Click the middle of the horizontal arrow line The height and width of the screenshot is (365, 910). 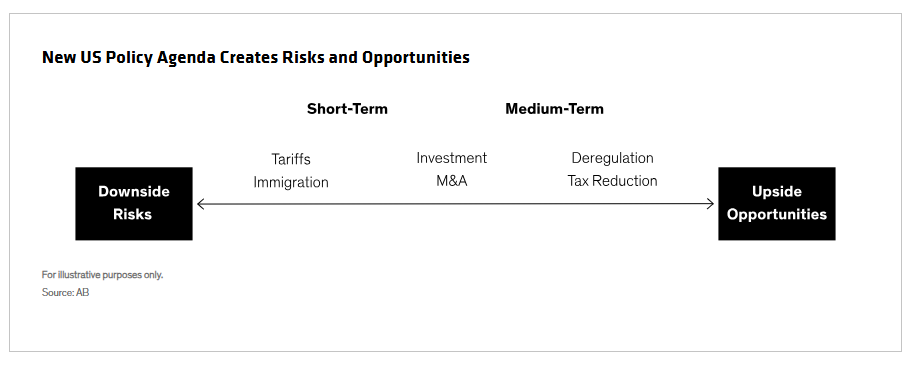[x=456, y=204]
